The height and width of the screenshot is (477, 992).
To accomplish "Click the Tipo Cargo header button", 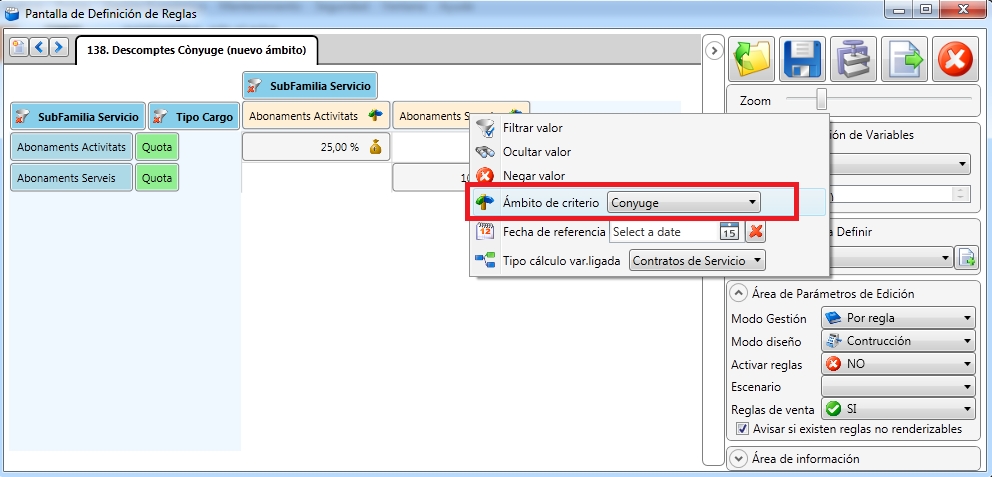I will coord(195,117).
